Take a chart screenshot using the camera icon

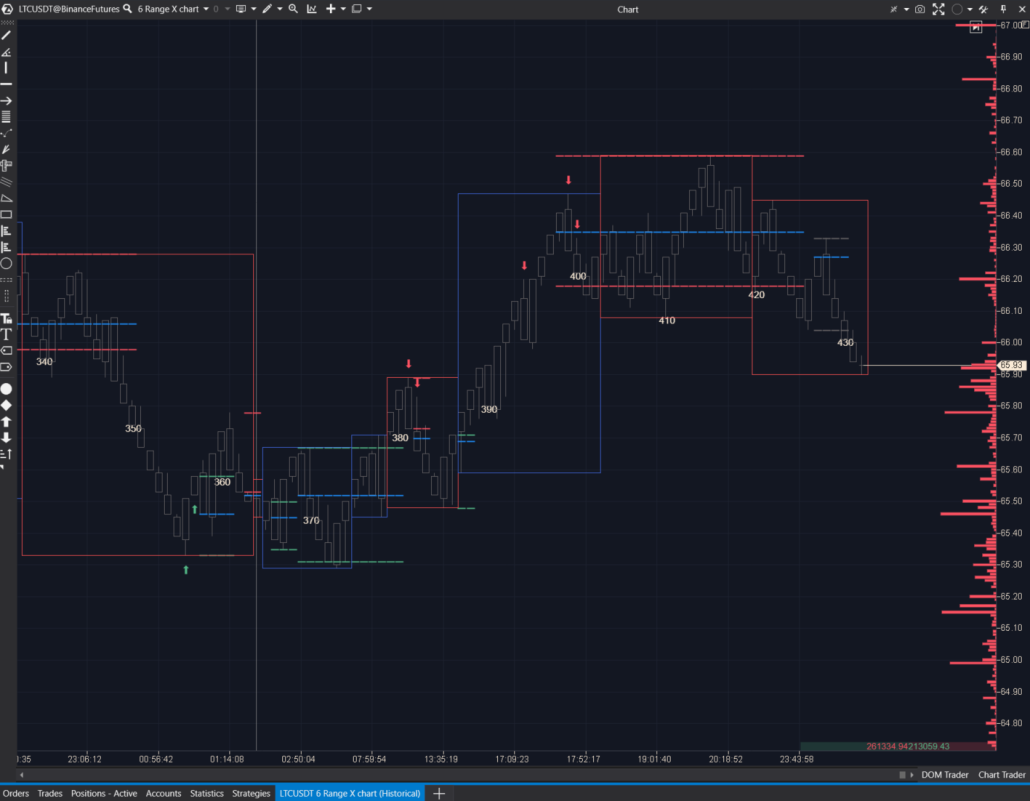[919, 9]
